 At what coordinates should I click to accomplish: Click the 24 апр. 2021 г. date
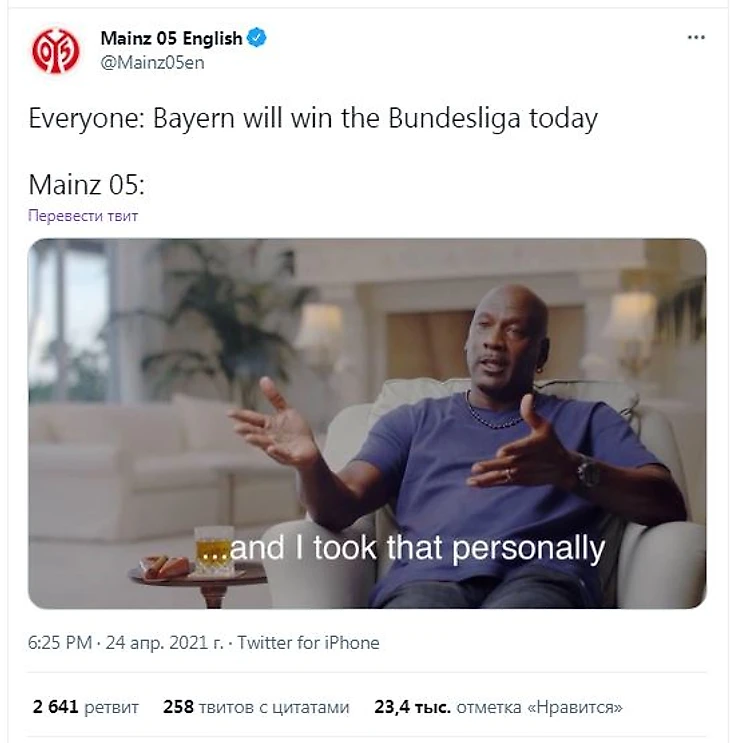164,643
